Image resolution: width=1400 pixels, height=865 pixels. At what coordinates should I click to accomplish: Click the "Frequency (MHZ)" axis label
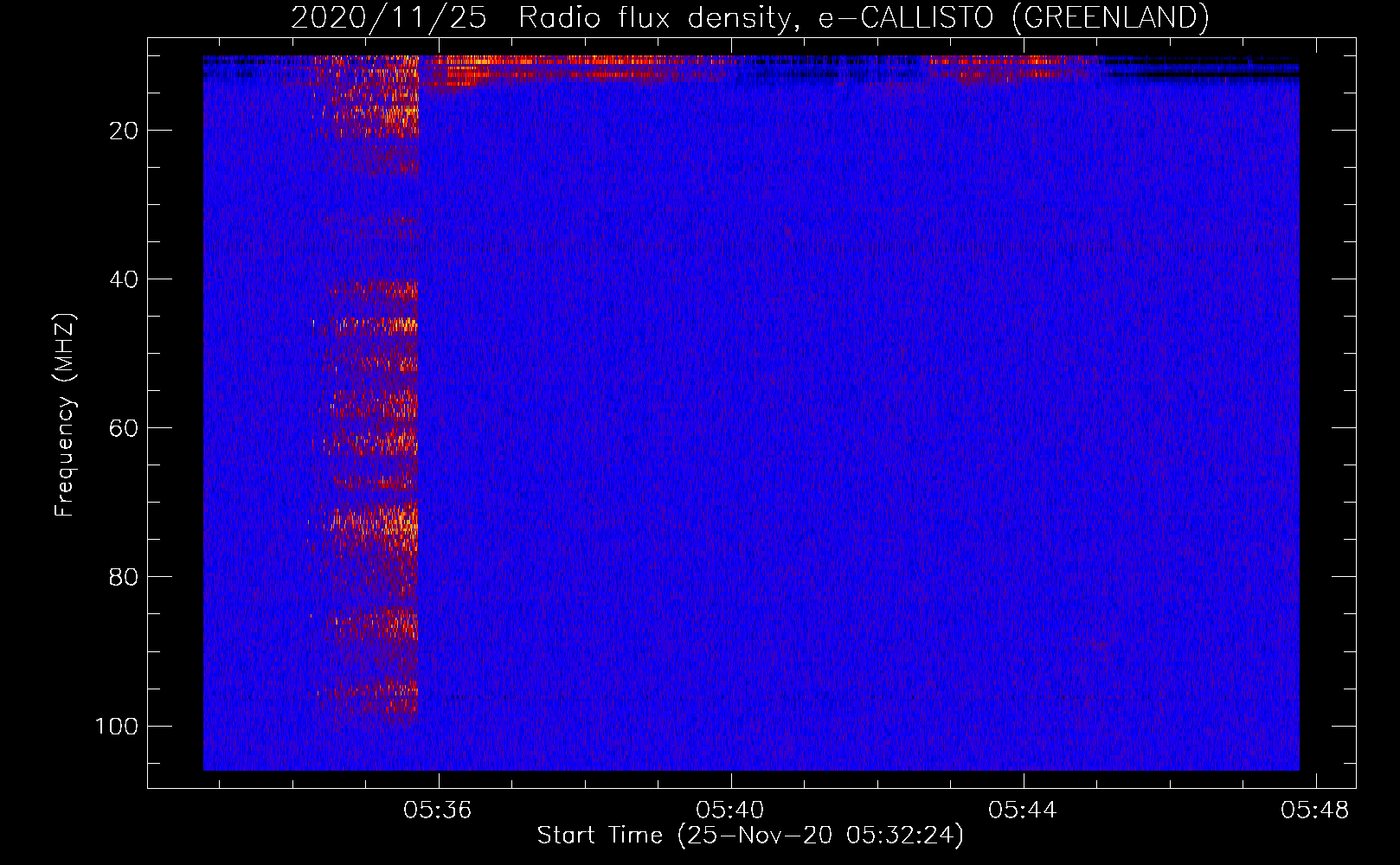coord(65,414)
